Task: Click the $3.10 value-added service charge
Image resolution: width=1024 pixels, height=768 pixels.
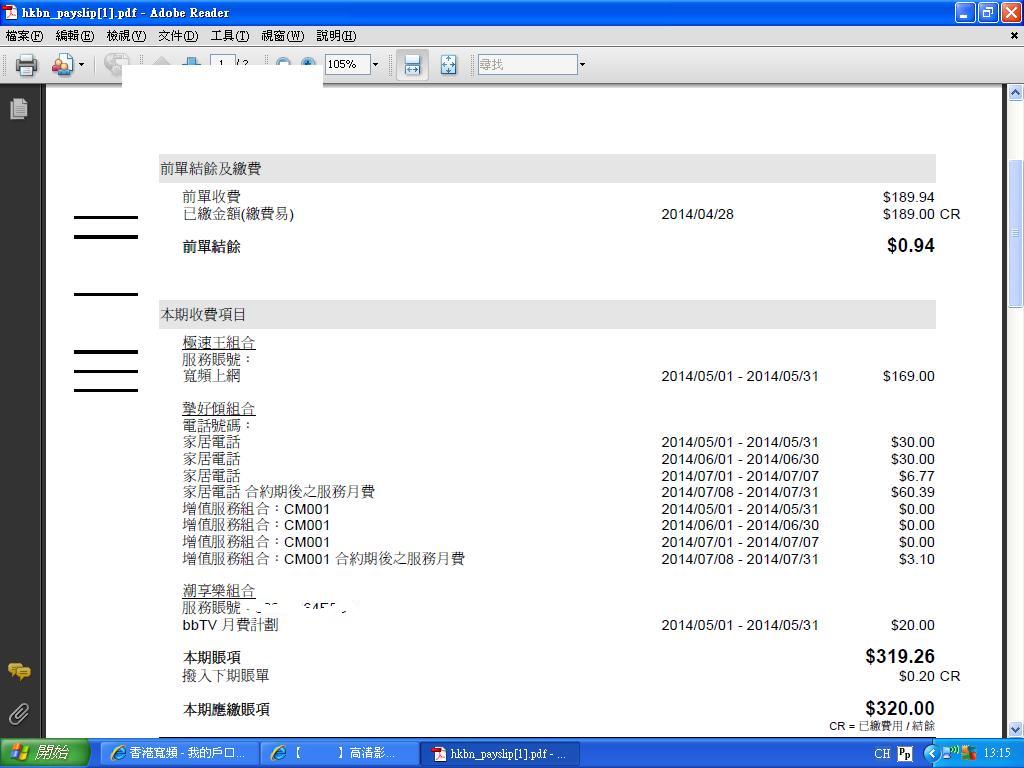Action: coord(916,559)
